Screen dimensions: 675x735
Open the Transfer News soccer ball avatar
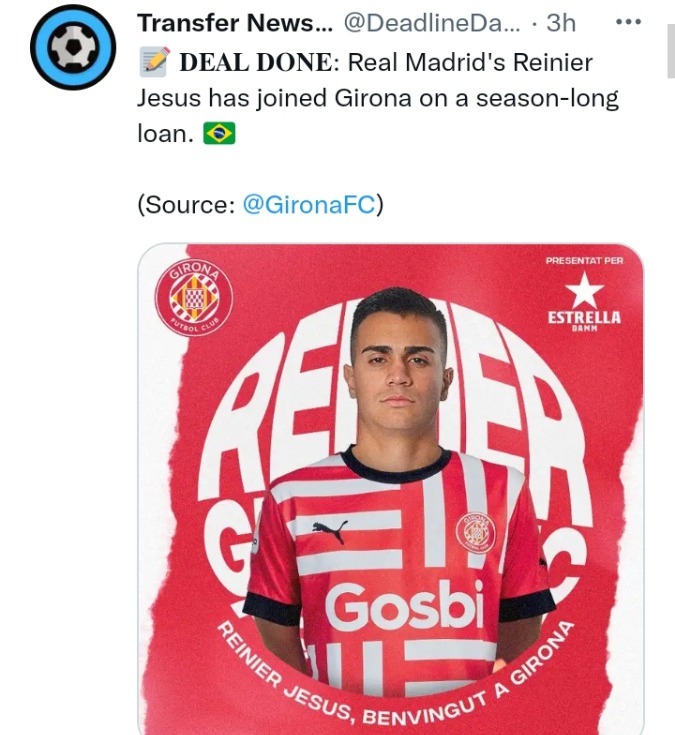pos(73,47)
